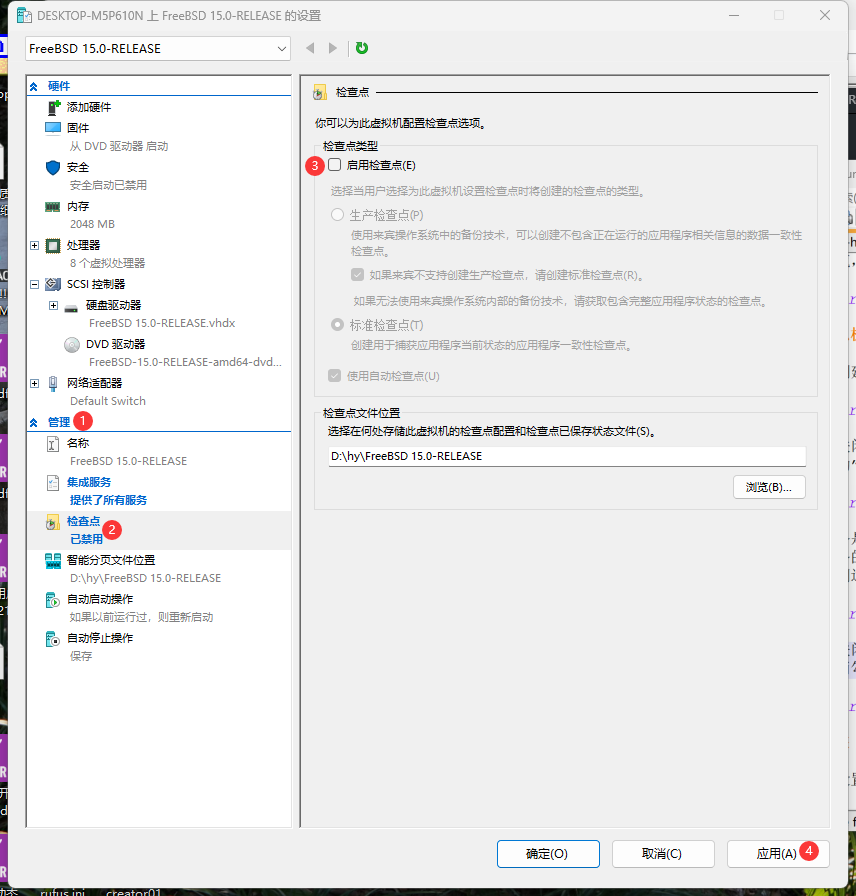Open 添加硬件 settings page
856x896 pixels.
89,107
